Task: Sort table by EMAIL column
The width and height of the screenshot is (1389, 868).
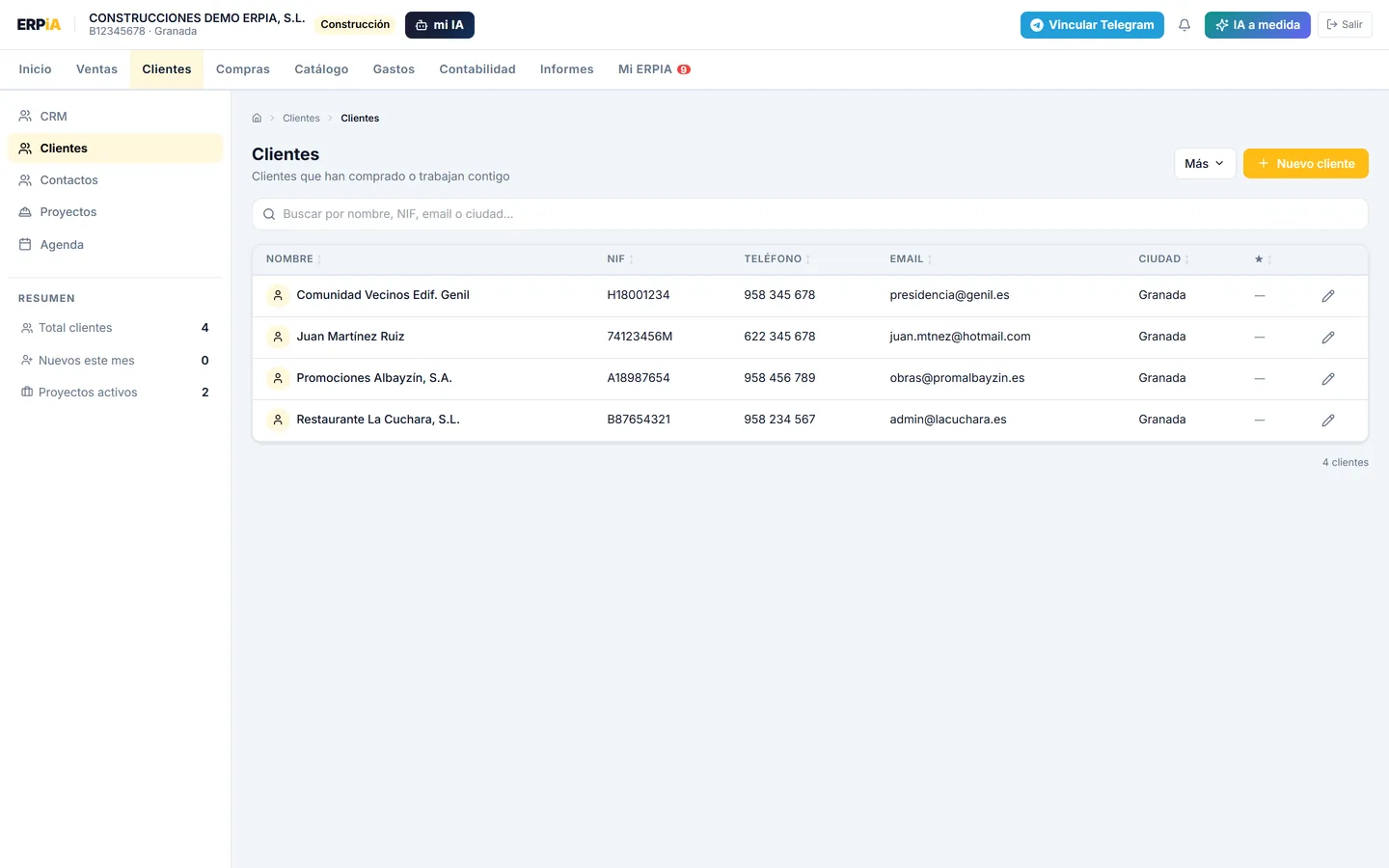Action: (911, 259)
